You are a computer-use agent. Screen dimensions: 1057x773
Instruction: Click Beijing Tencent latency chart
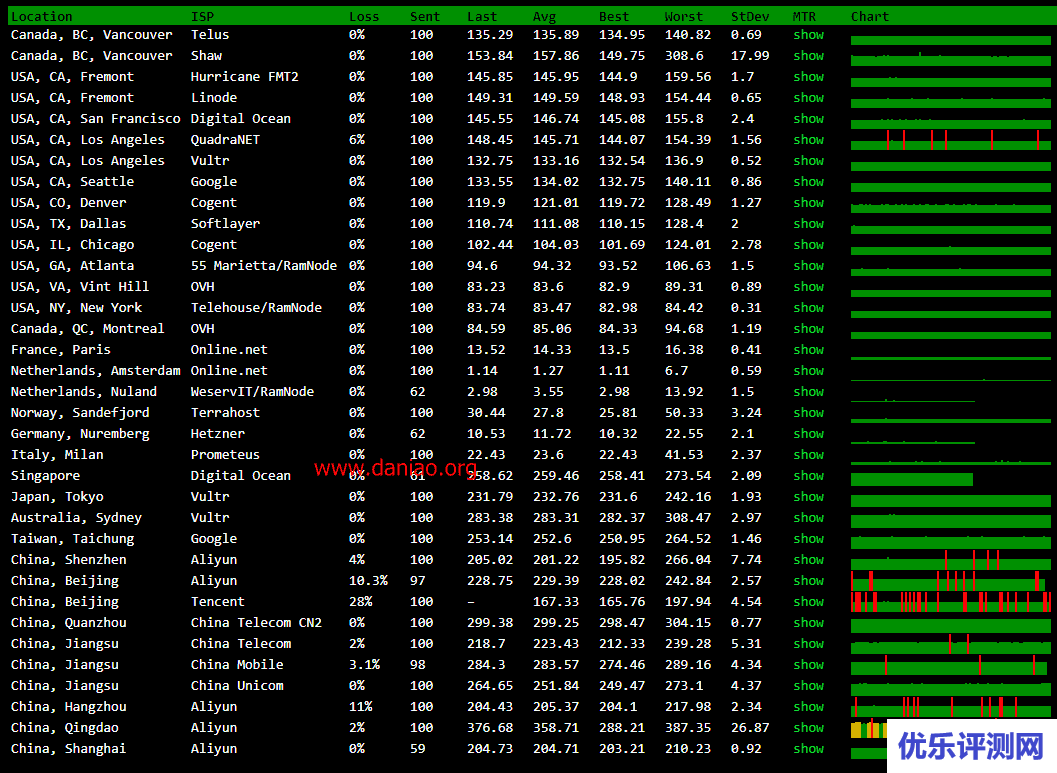[950, 601]
